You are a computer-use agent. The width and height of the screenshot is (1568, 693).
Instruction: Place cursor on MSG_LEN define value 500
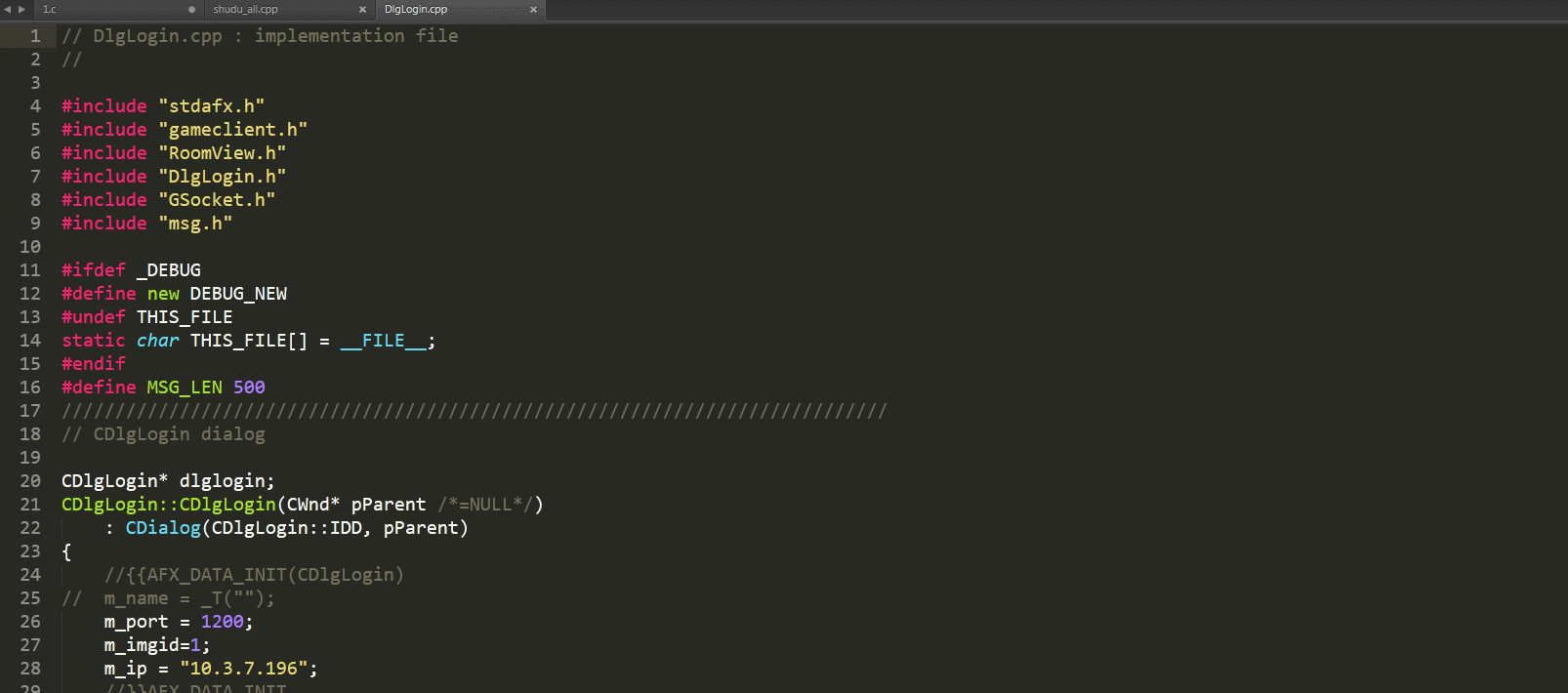point(249,387)
